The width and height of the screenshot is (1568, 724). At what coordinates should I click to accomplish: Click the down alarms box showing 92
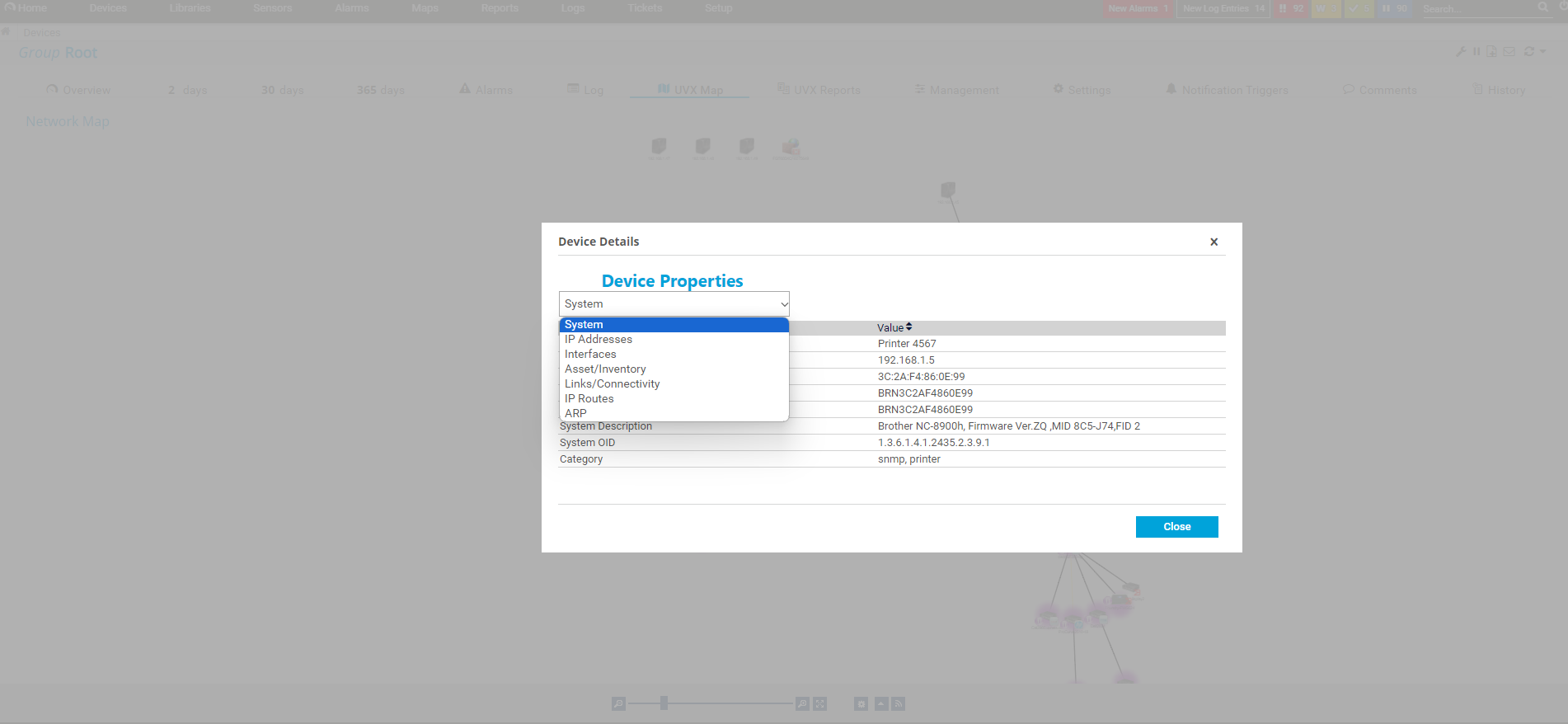(x=1291, y=8)
